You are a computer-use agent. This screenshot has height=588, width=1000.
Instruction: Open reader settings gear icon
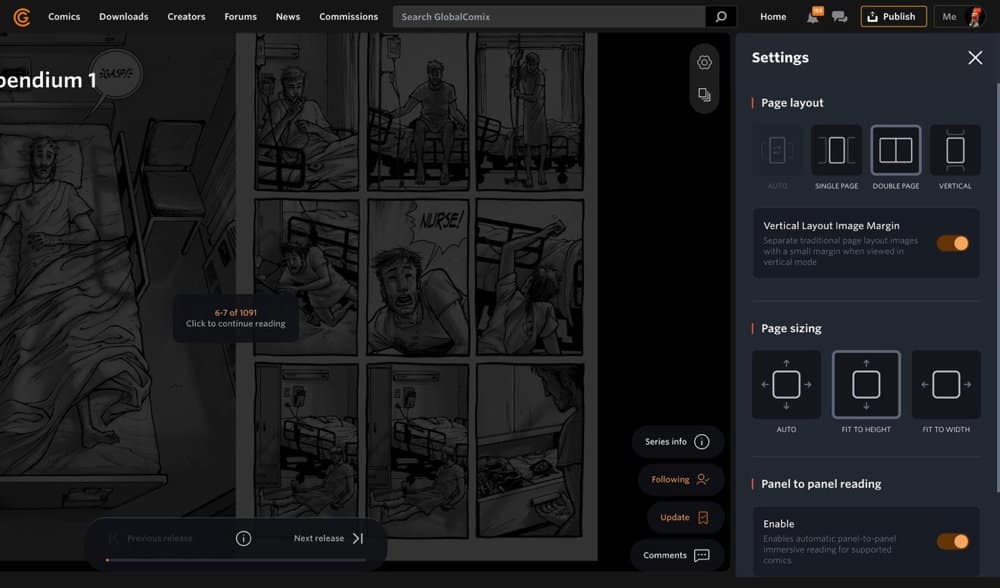[x=704, y=62]
